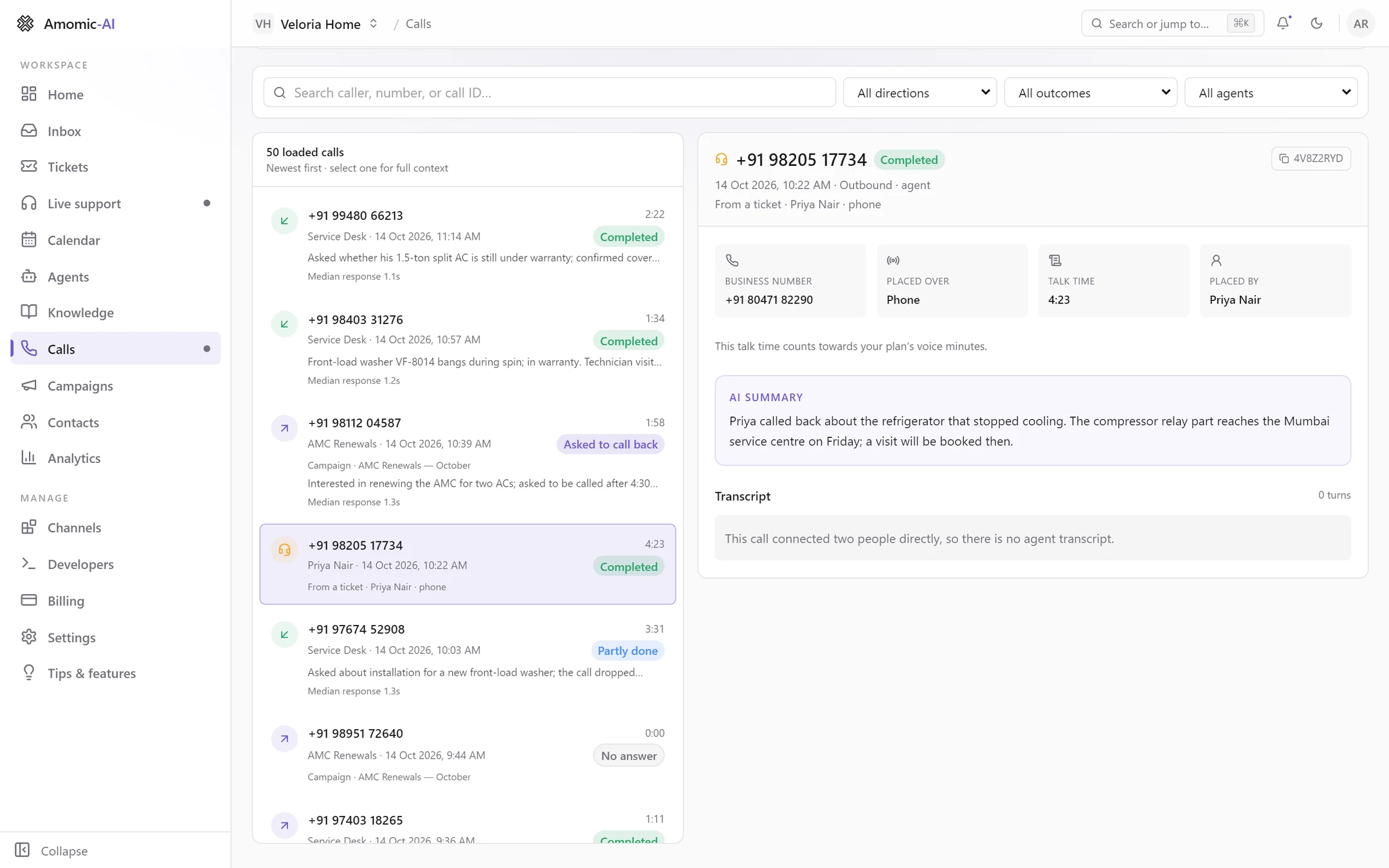Viewport: 1389px width, 868px height.
Task: Click headset icon on Priya Nair call row
Action: point(284,550)
